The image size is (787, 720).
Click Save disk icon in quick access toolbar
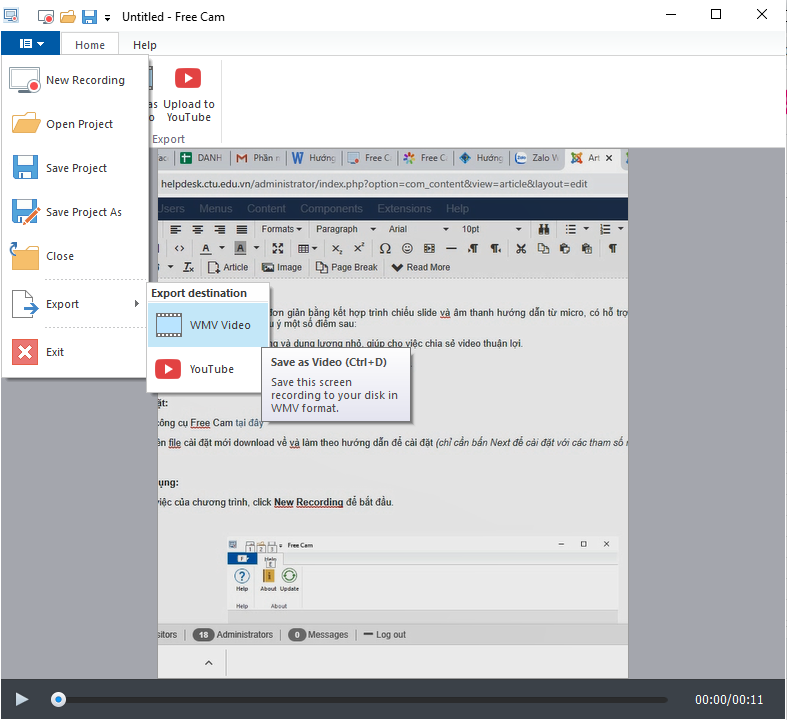click(x=89, y=17)
